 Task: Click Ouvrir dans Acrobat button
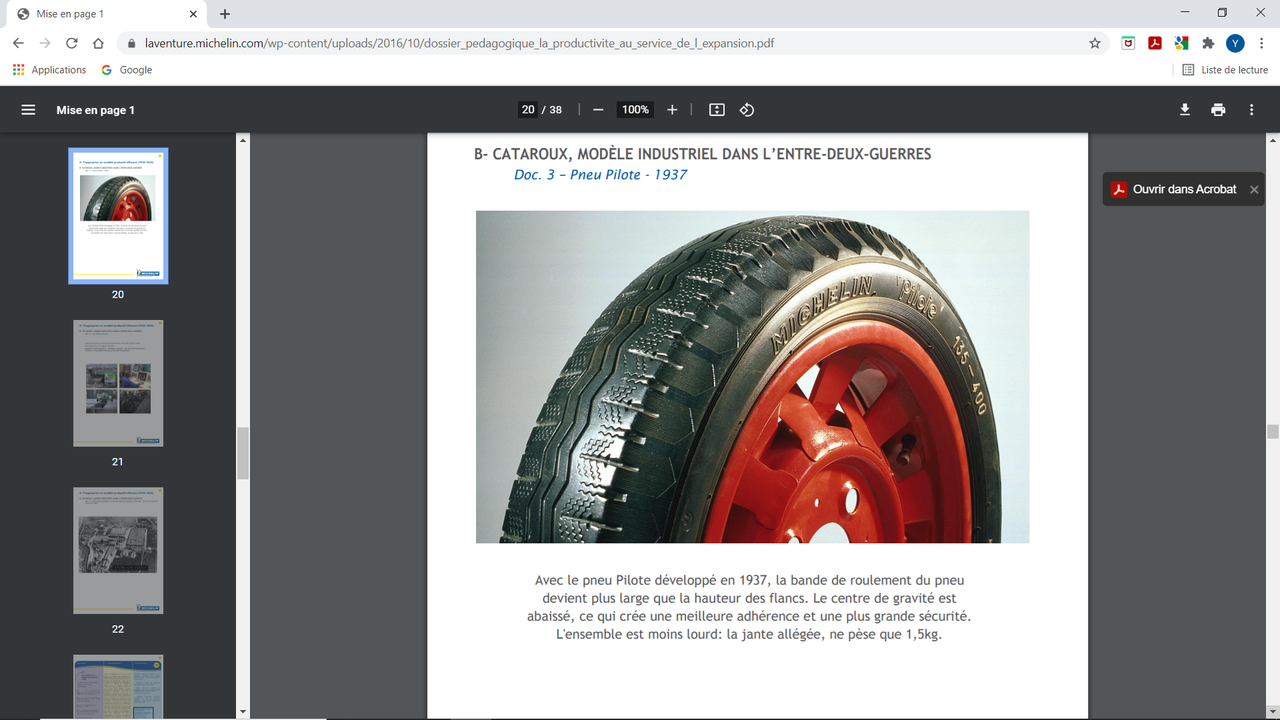pyautogui.click(x=1173, y=189)
